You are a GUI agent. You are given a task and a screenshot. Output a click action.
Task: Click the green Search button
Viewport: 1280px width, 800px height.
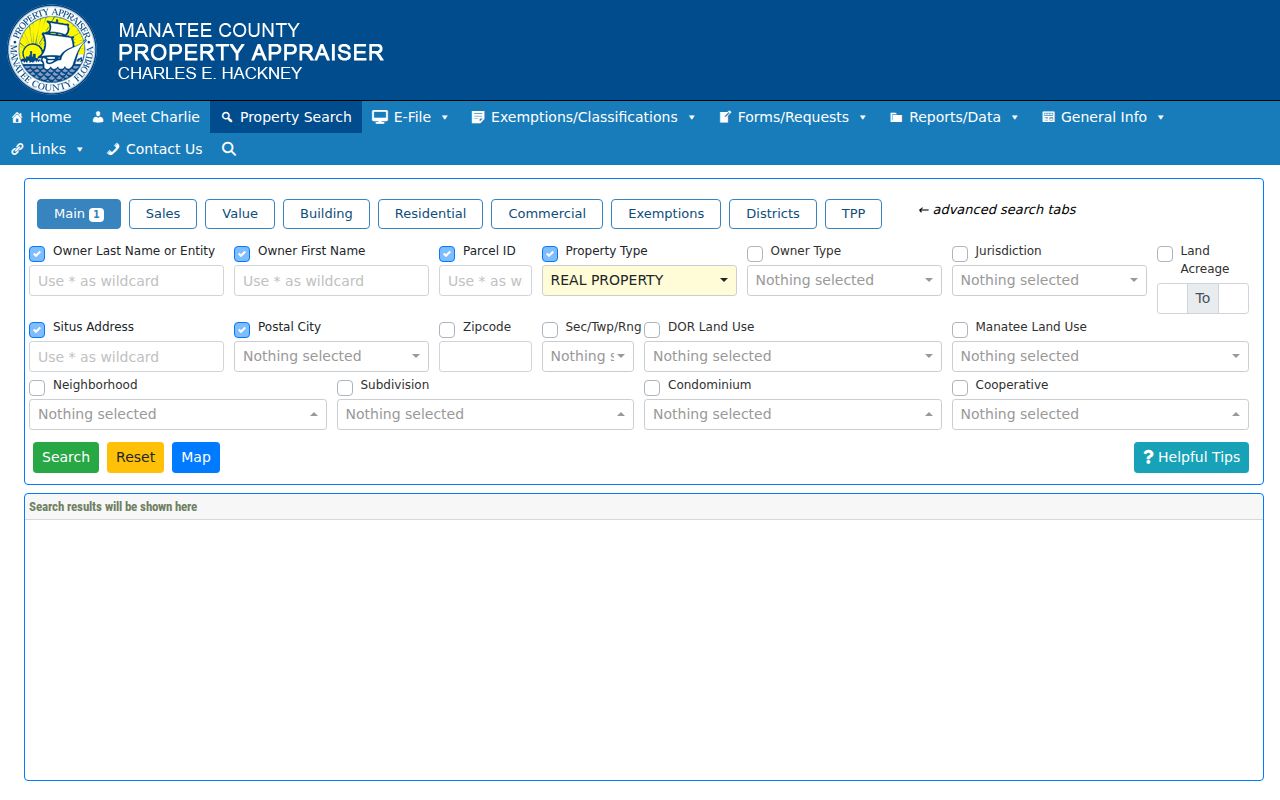point(66,457)
